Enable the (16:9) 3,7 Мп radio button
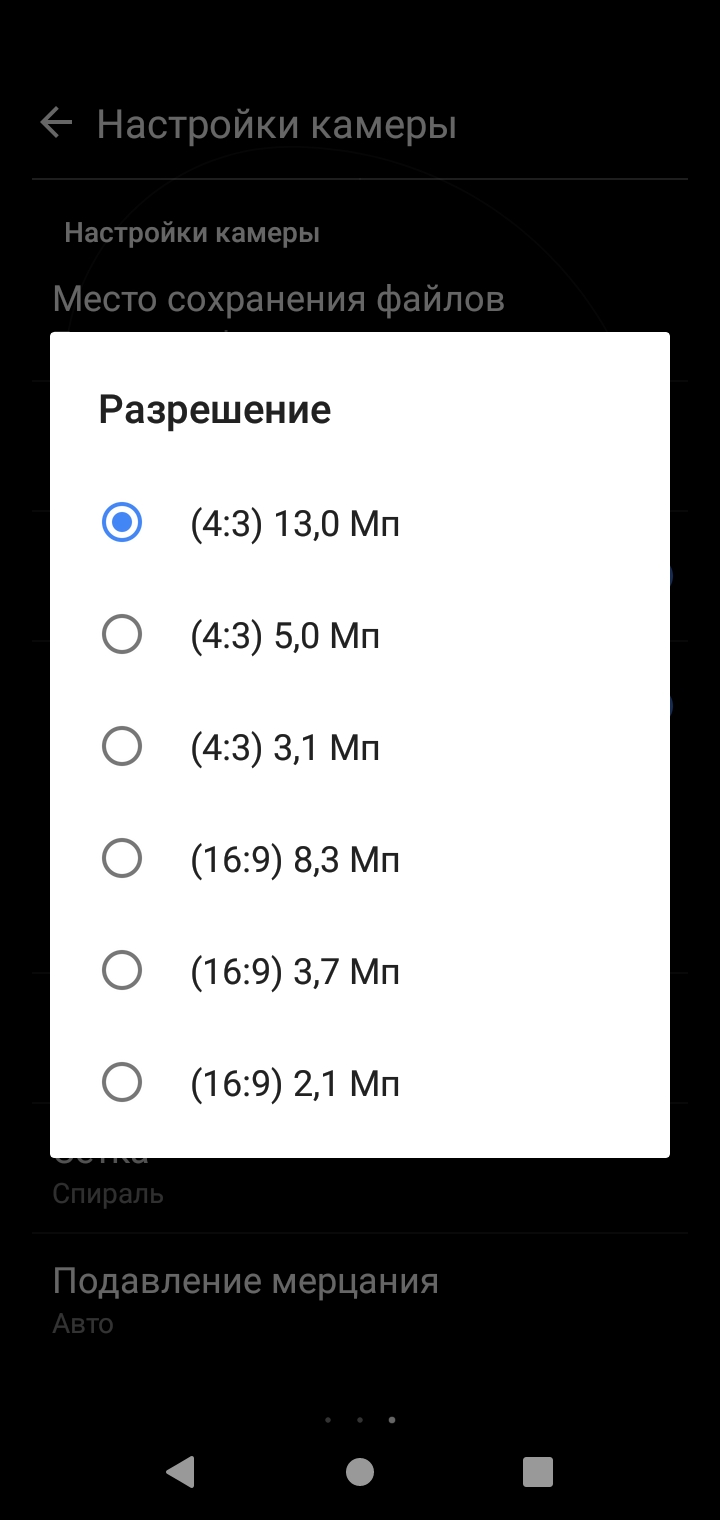This screenshot has width=720, height=1520. tap(122, 970)
